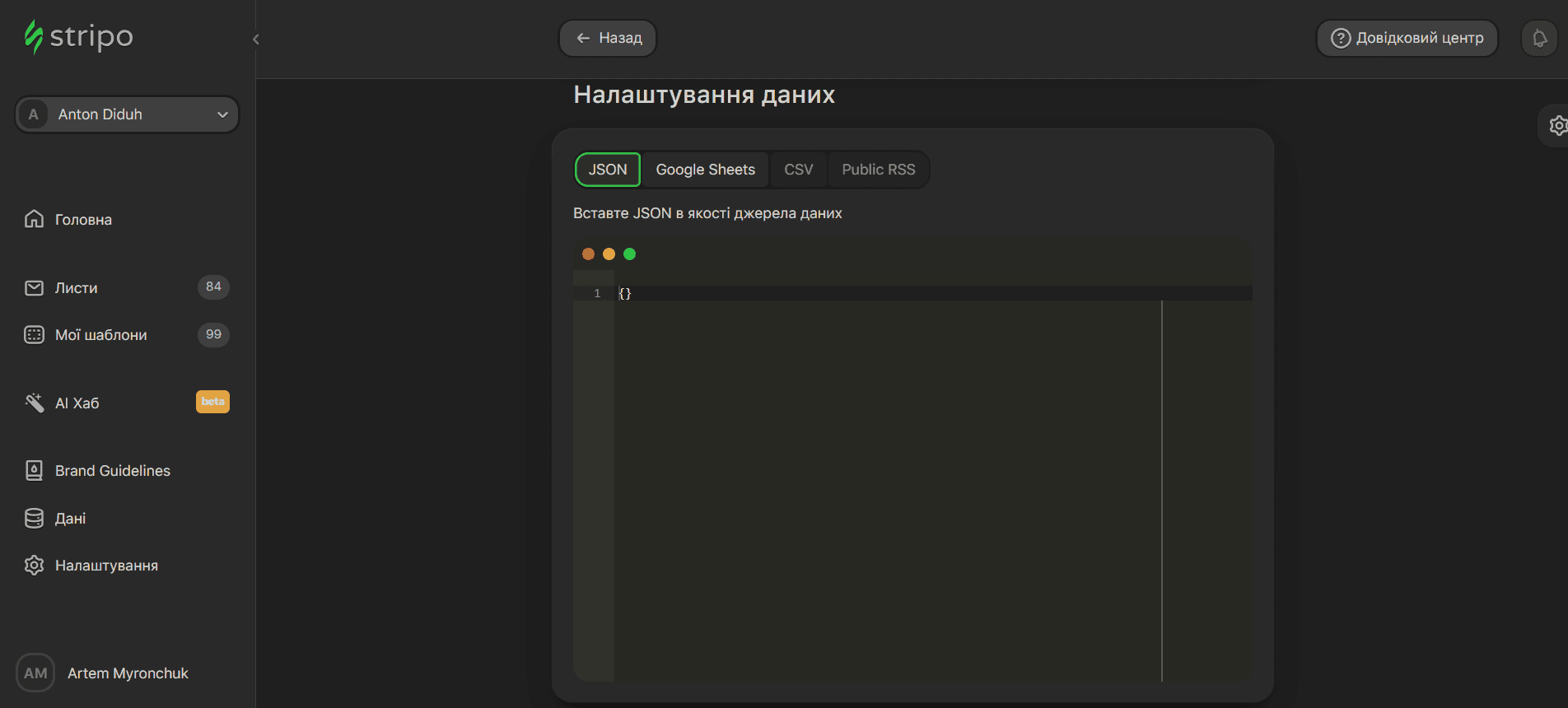
Task: Collapse the left sidebar chevron
Action: click(x=256, y=40)
